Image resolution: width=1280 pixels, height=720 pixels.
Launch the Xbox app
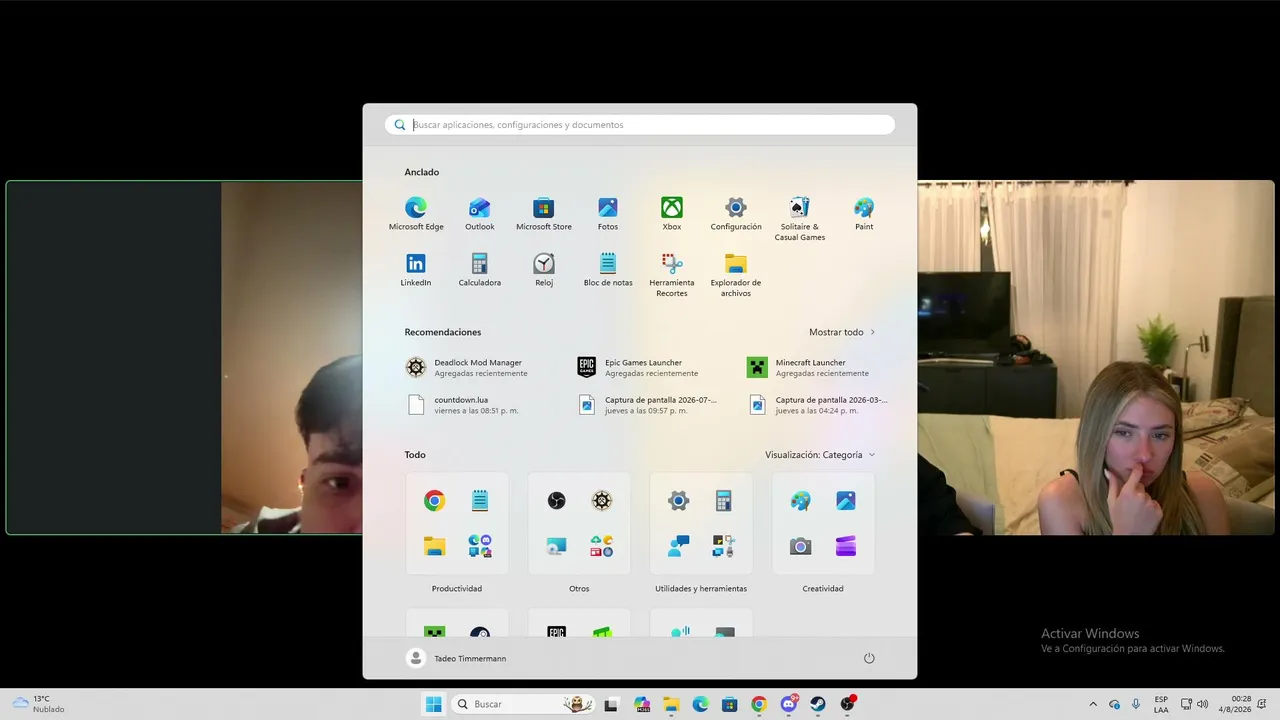[x=672, y=214]
